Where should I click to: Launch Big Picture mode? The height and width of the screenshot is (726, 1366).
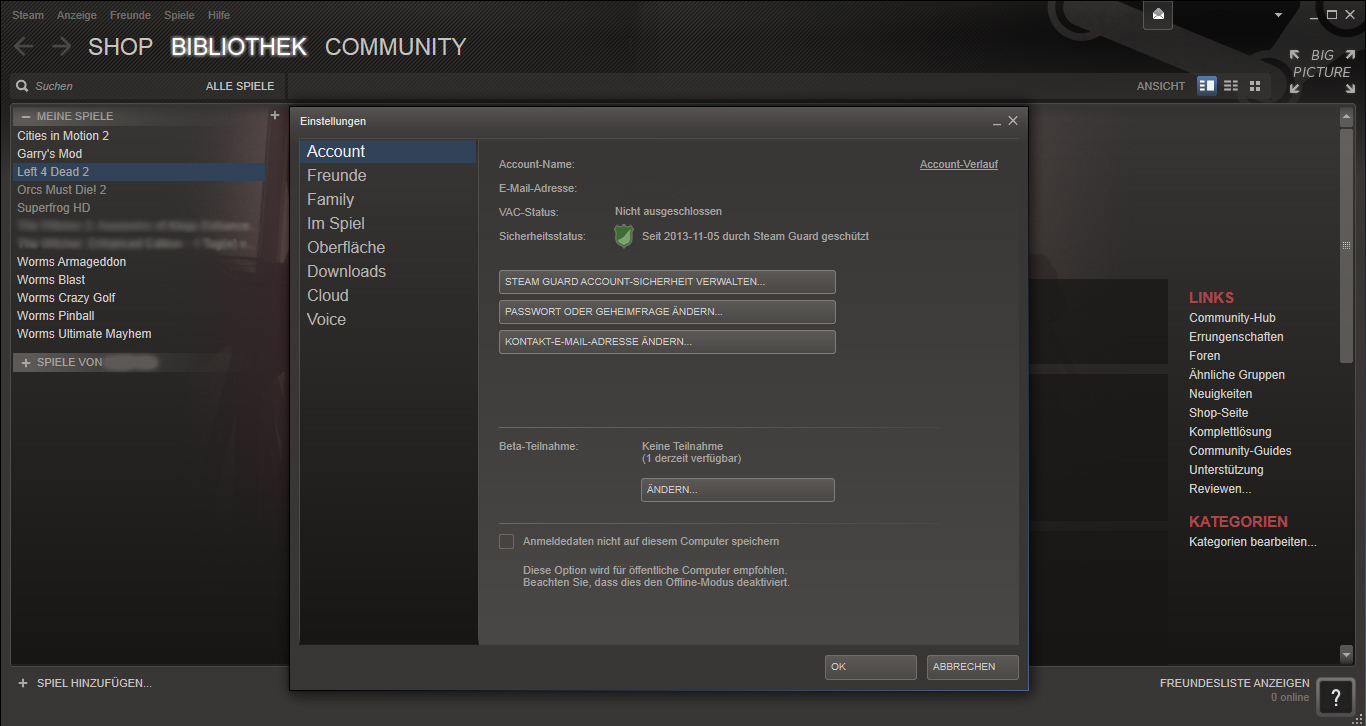[x=1321, y=71]
